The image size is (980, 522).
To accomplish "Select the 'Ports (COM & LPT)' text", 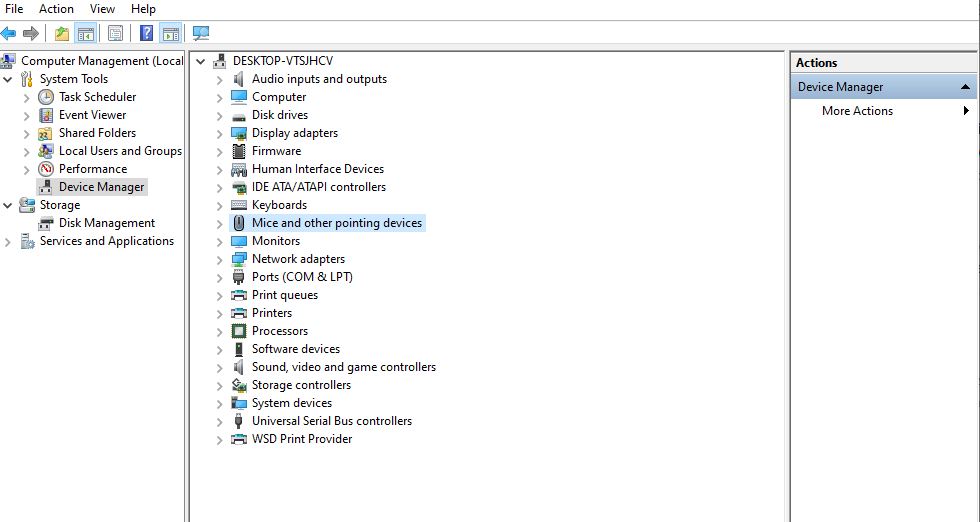I will coord(302,277).
